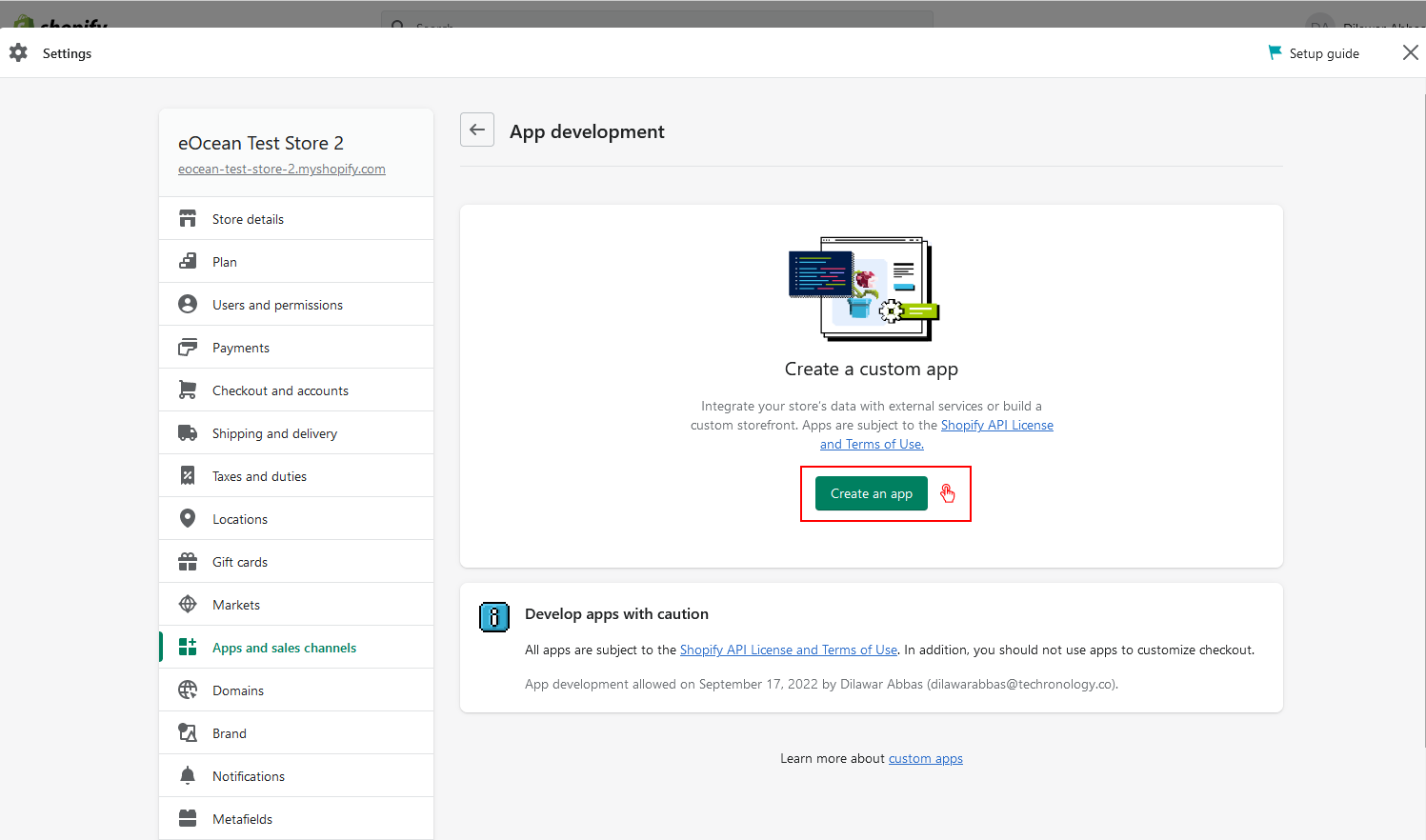Click the Checkout cart icon
The width and height of the screenshot is (1426, 840).
point(188,390)
